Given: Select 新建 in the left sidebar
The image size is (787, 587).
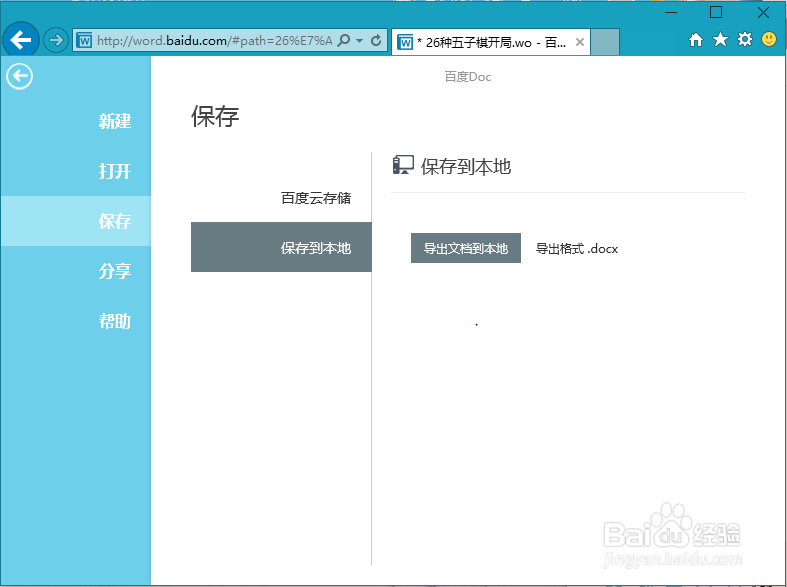Looking at the screenshot, I should pos(76,121).
